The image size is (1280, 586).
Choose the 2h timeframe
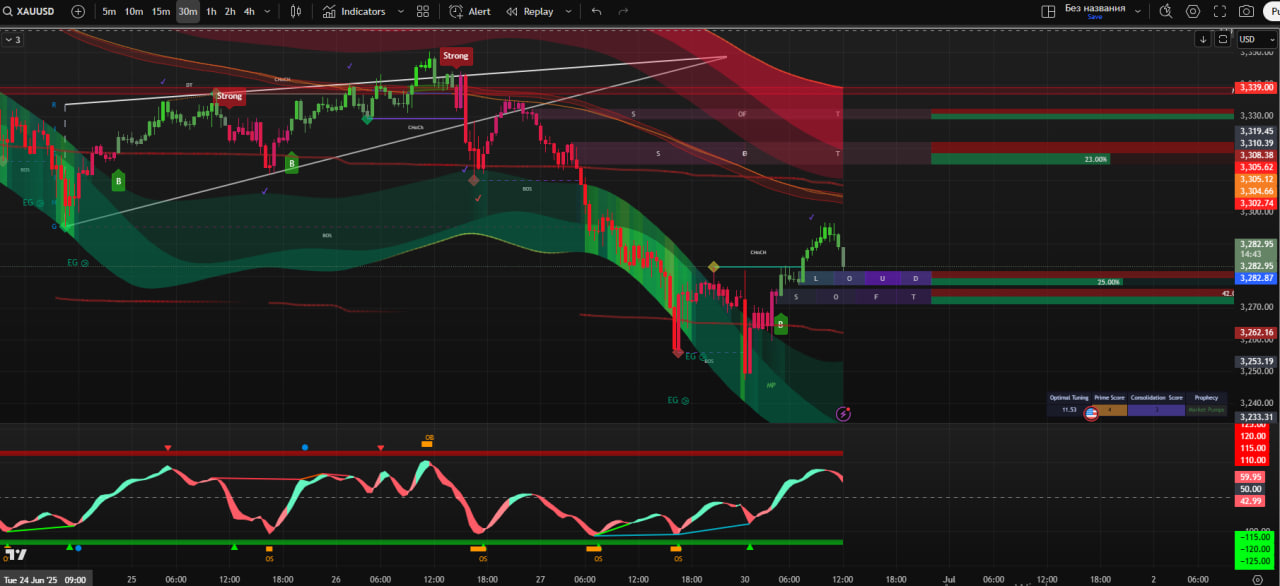pyautogui.click(x=230, y=11)
